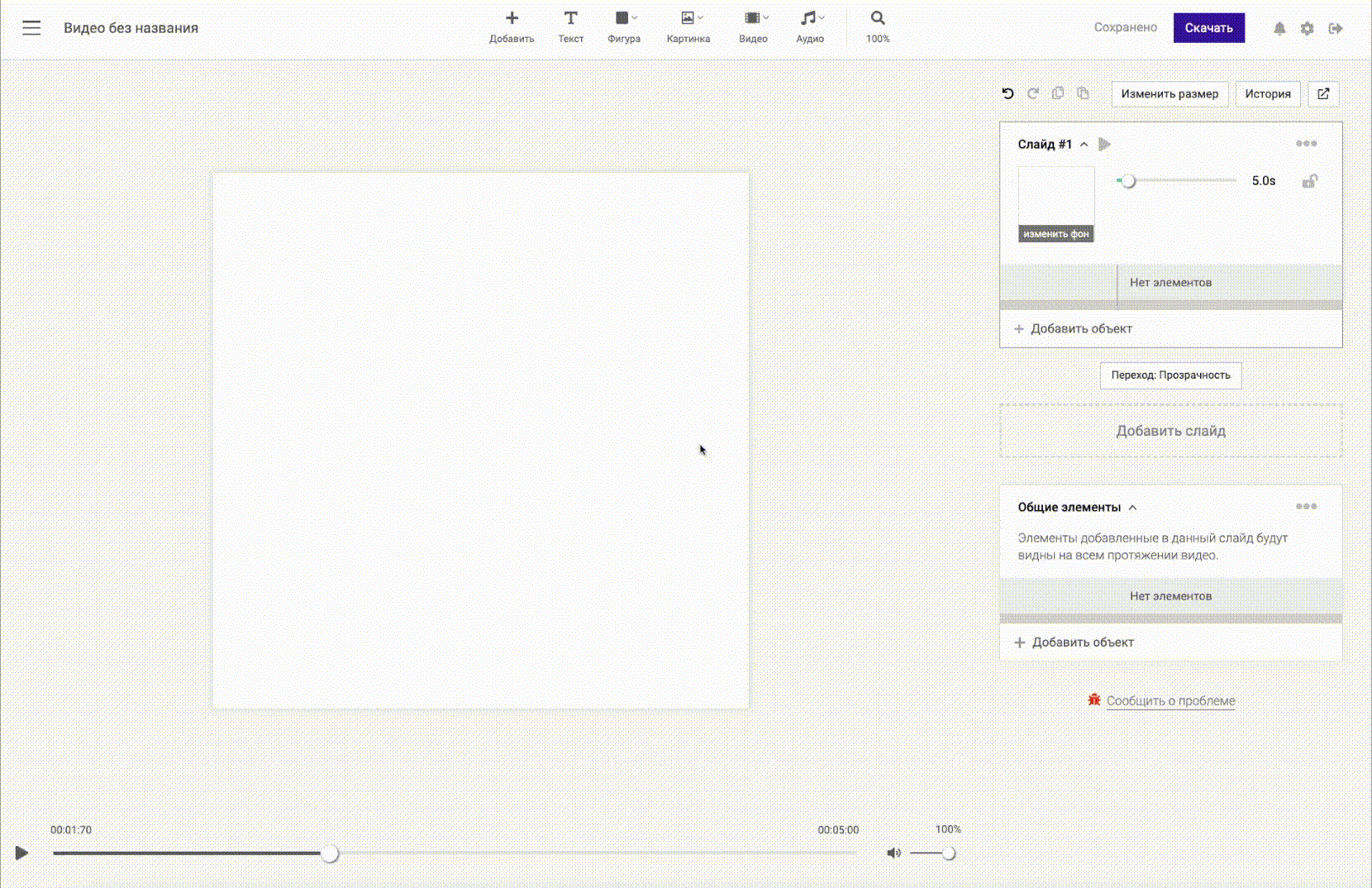The width and height of the screenshot is (1372, 888).
Task: Mute the audio speaker icon
Action: (x=893, y=853)
